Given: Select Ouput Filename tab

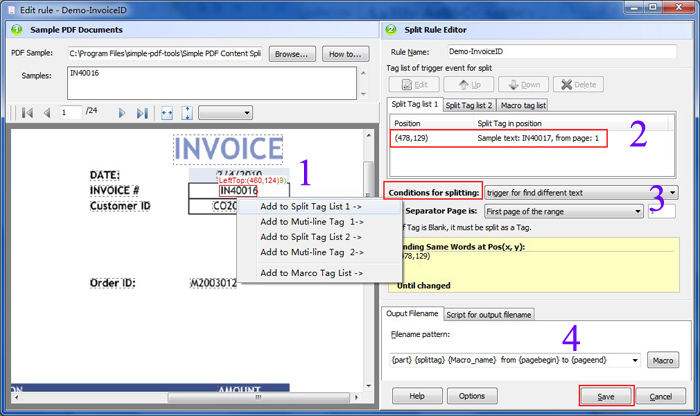Looking at the screenshot, I should point(412,314).
